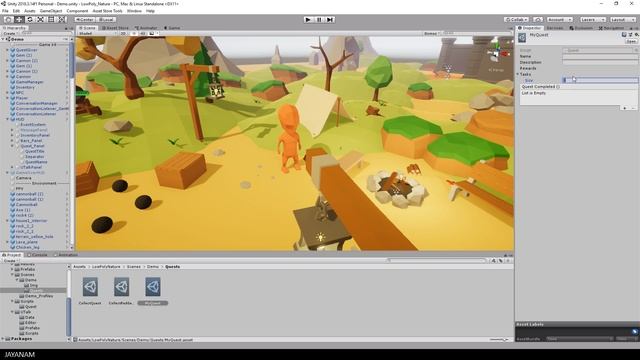
Task: Click the Demo breadcrumb in Project panel
Action: click(153, 267)
